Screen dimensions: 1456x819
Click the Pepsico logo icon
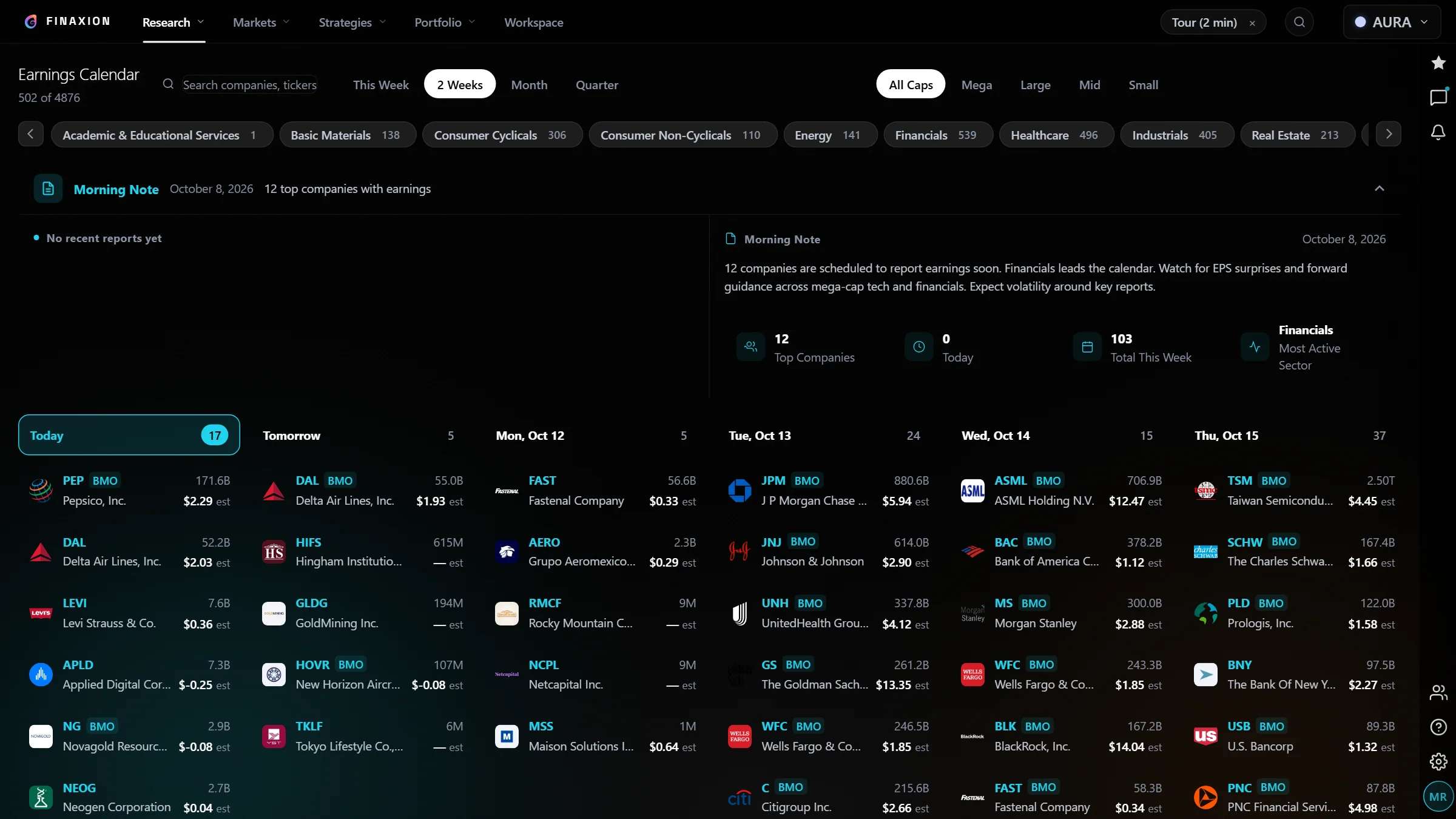(x=41, y=490)
